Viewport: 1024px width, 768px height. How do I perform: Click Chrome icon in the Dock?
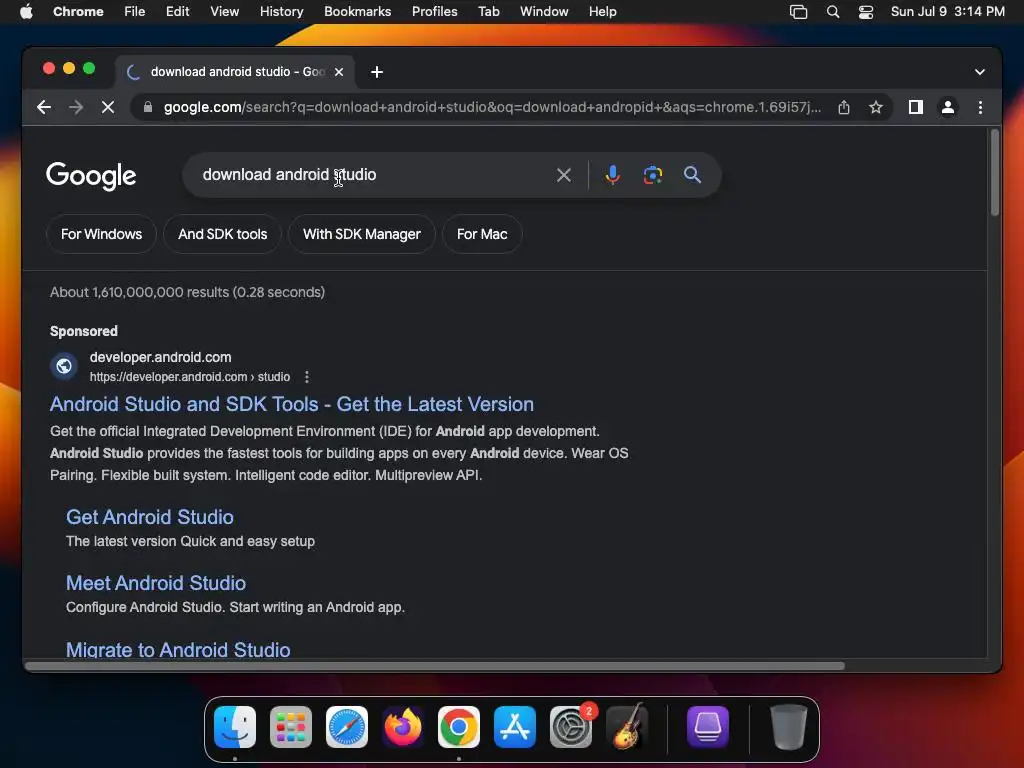click(x=458, y=727)
